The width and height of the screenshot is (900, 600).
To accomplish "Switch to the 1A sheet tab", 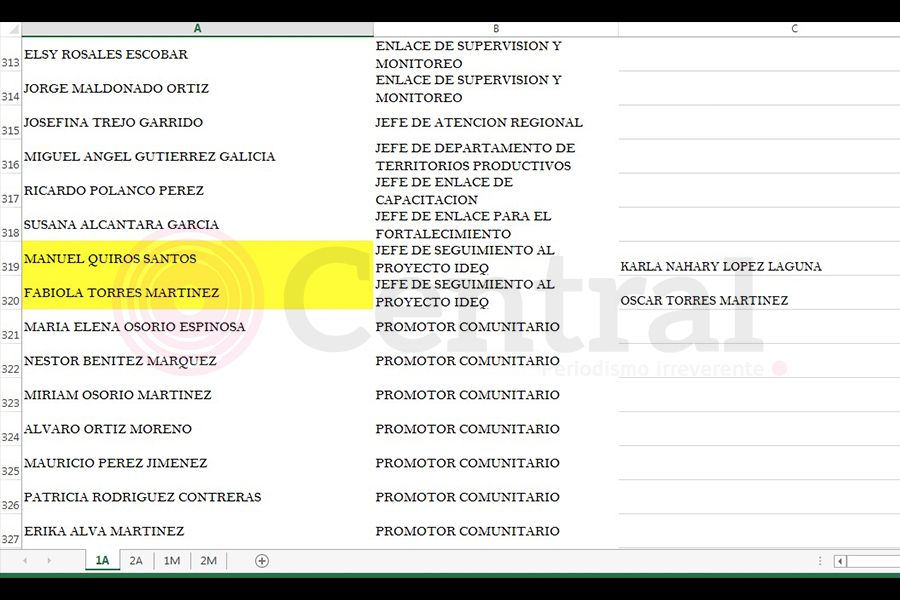I will (102, 560).
